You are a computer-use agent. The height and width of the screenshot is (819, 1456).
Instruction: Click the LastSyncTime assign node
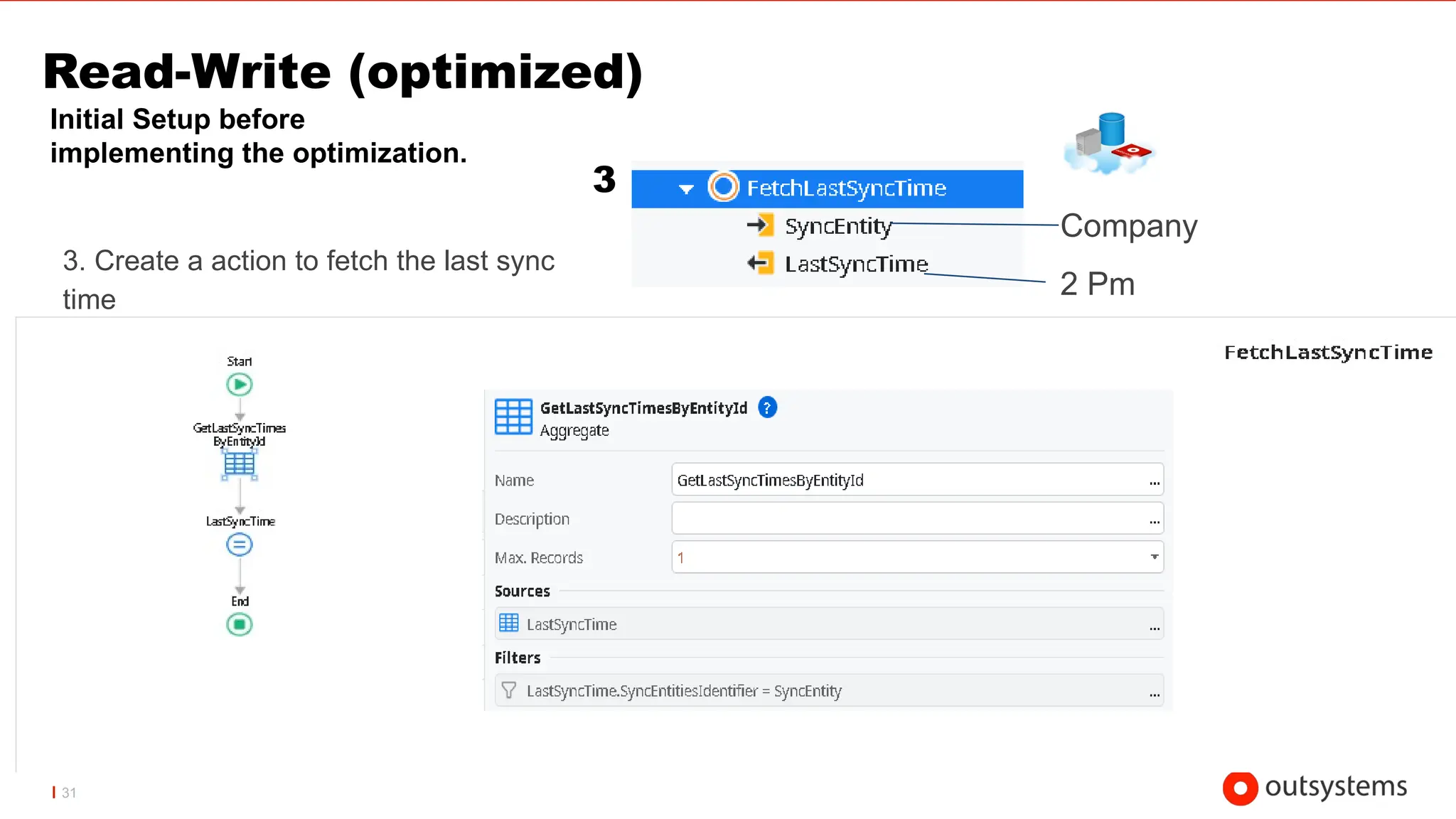click(x=240, y=545)
